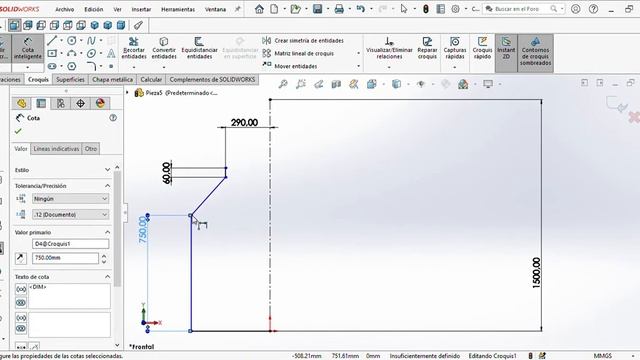Toggle the first view style cube icon
Screen dimensions: 640x360
click(14, 25)
